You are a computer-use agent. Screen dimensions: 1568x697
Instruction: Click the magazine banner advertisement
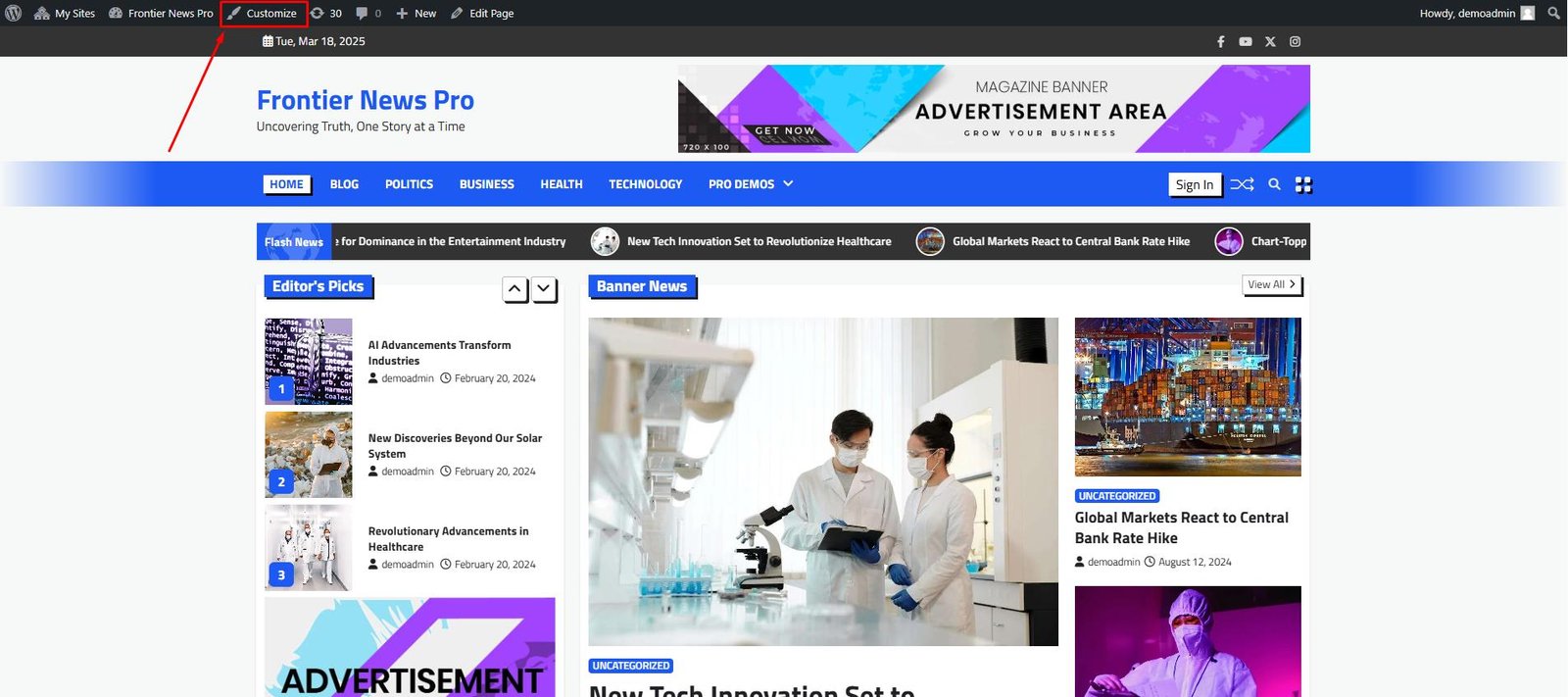point(994,109)
